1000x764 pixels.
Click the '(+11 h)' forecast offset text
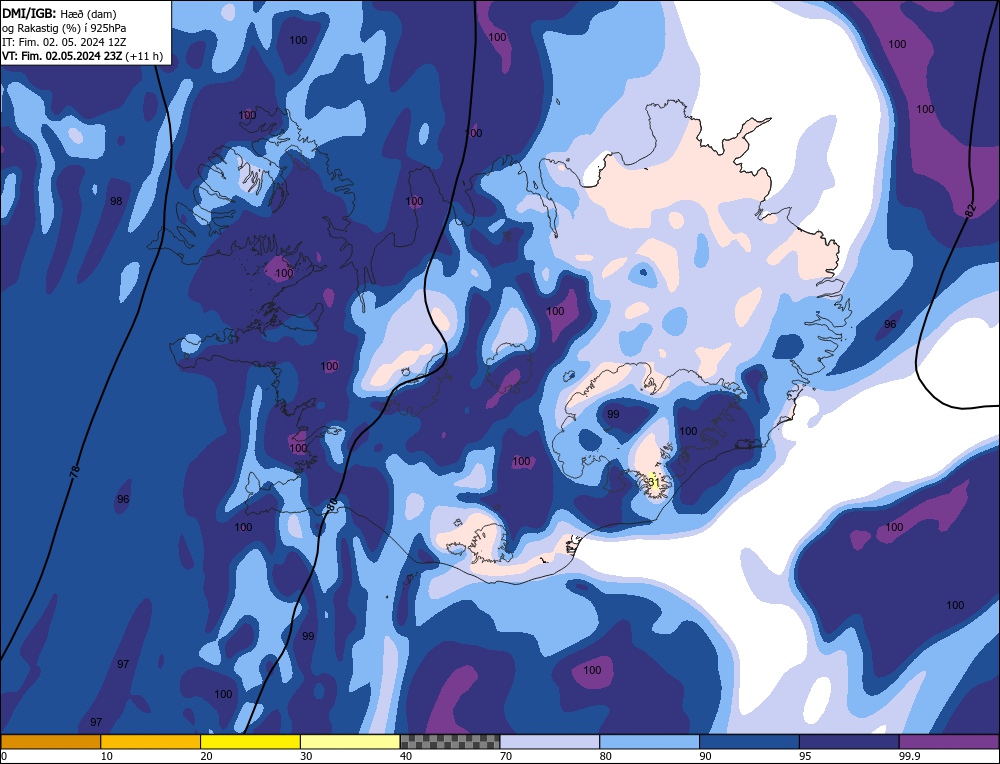point(144,56)
